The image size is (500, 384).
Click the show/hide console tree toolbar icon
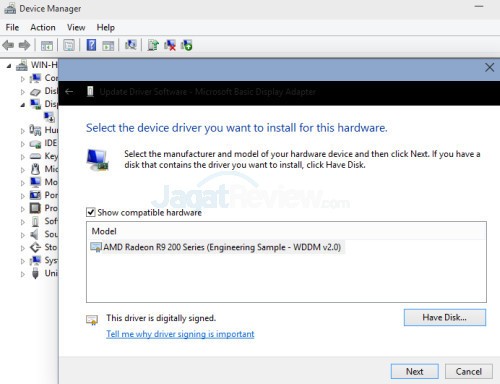(47, 45)
